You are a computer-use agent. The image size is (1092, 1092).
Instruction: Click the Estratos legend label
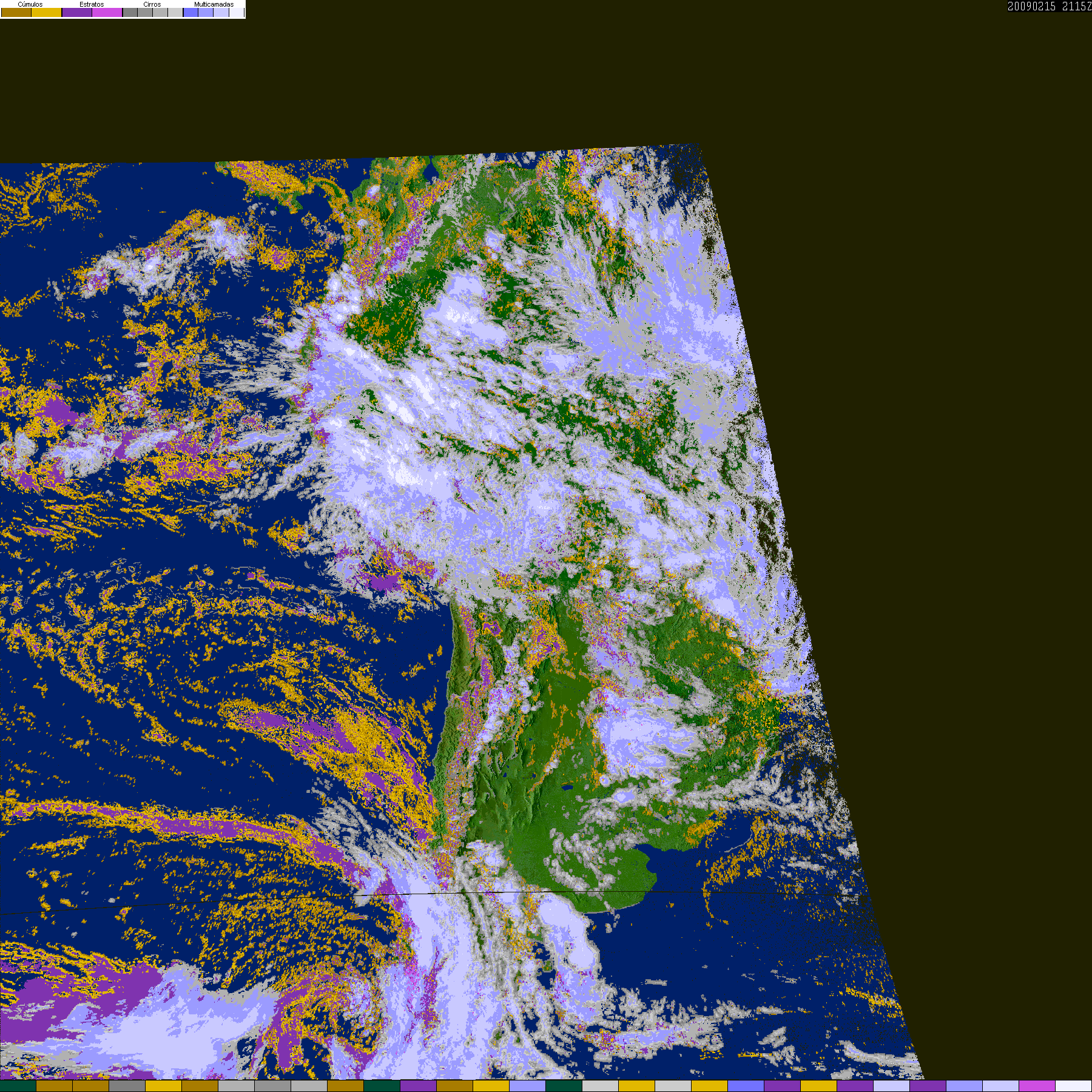click(92, 4)
